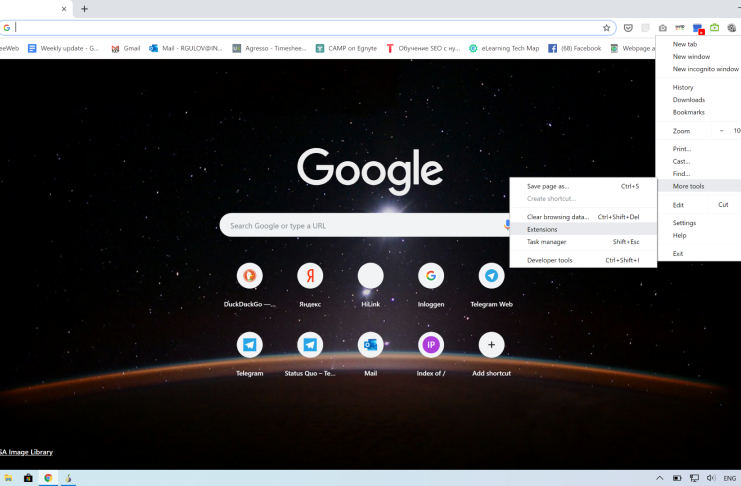Click the Google search box

[364, 226]
